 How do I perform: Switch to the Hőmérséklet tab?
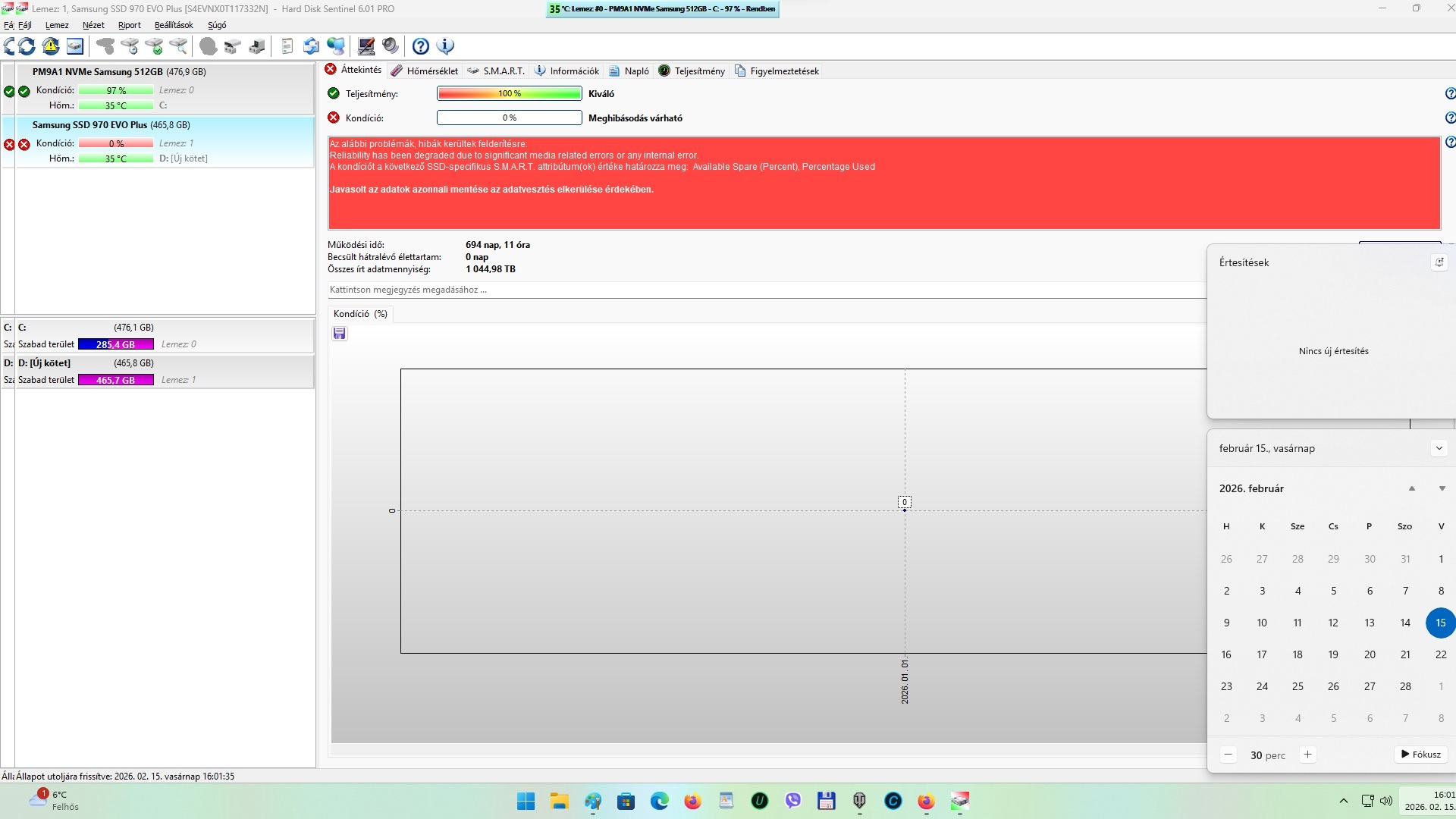[425, 71]
